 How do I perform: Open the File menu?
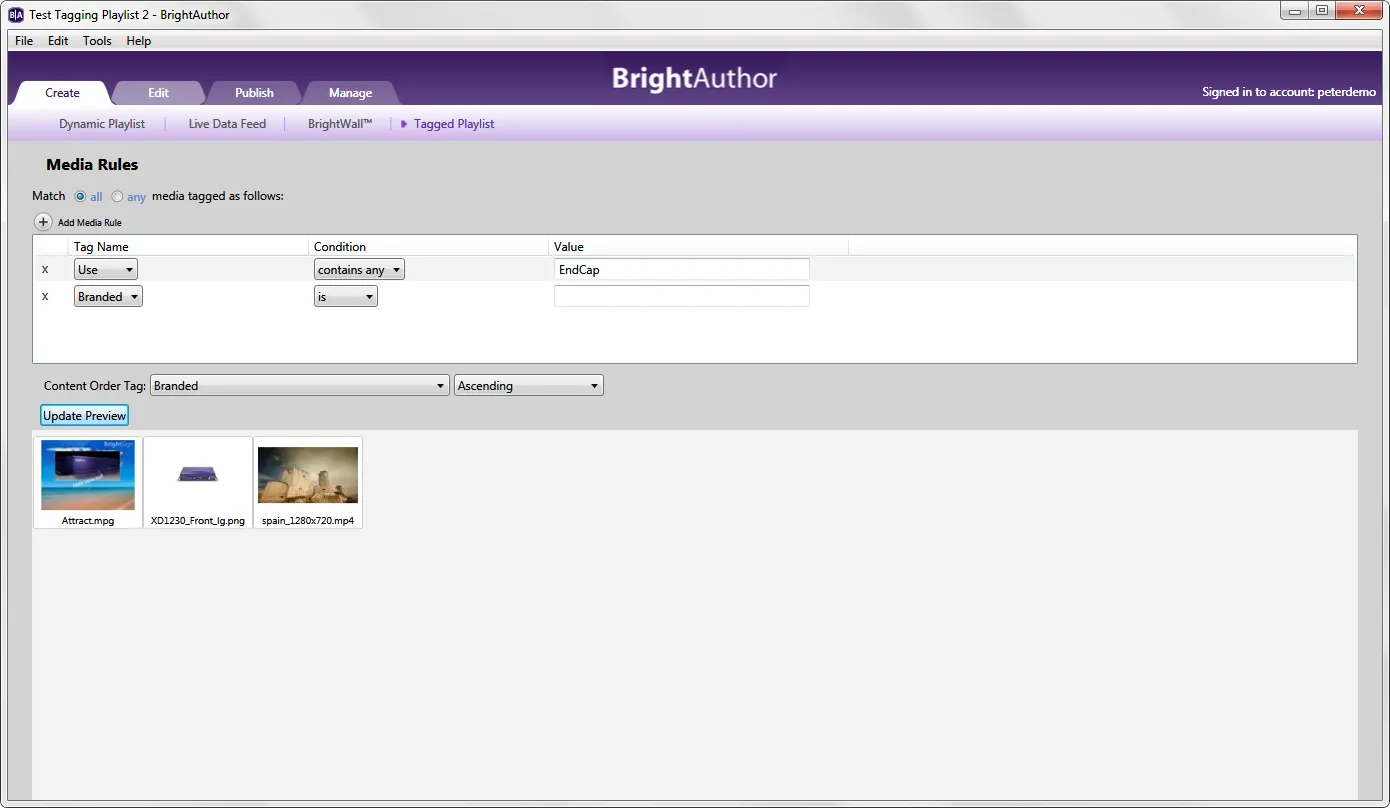pos(24,41)
